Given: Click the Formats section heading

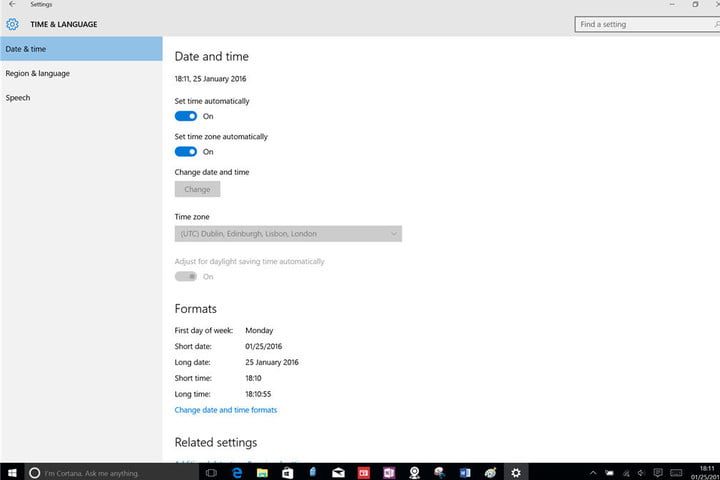Looking at the screenshot, I should pyautogui.click(x=196, y=309).
